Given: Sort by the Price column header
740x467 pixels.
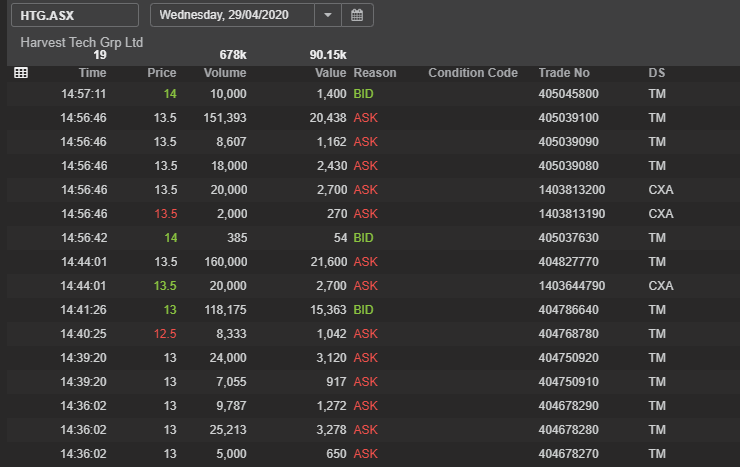Looking at the screenshot, I should coord(161,73).
